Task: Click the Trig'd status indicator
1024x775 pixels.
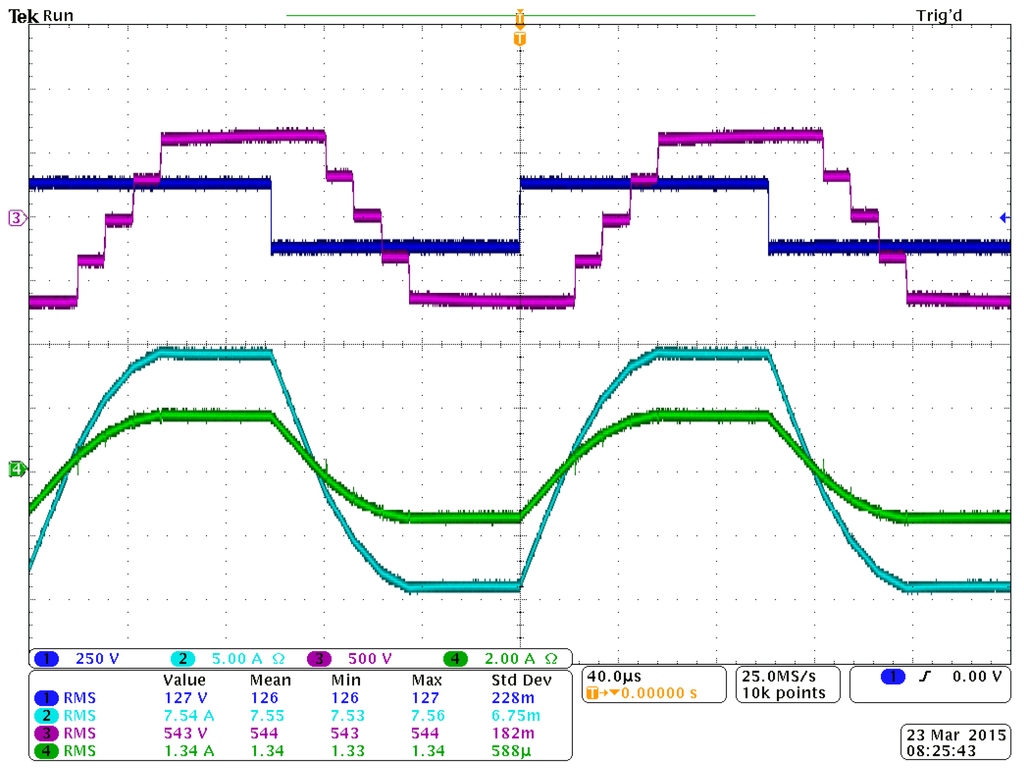Action: pyautogui.click(x=938, y=16)
